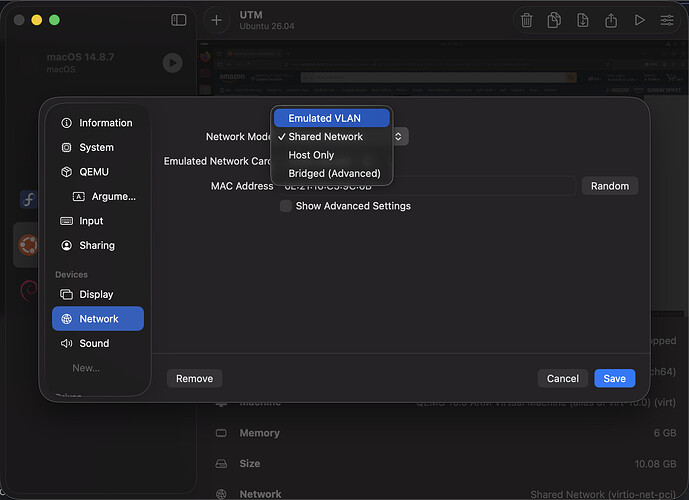Select macOS 14.8.7 VM entry
The image size is (689, 500).
pyautogui.click(x=100, y=63)
